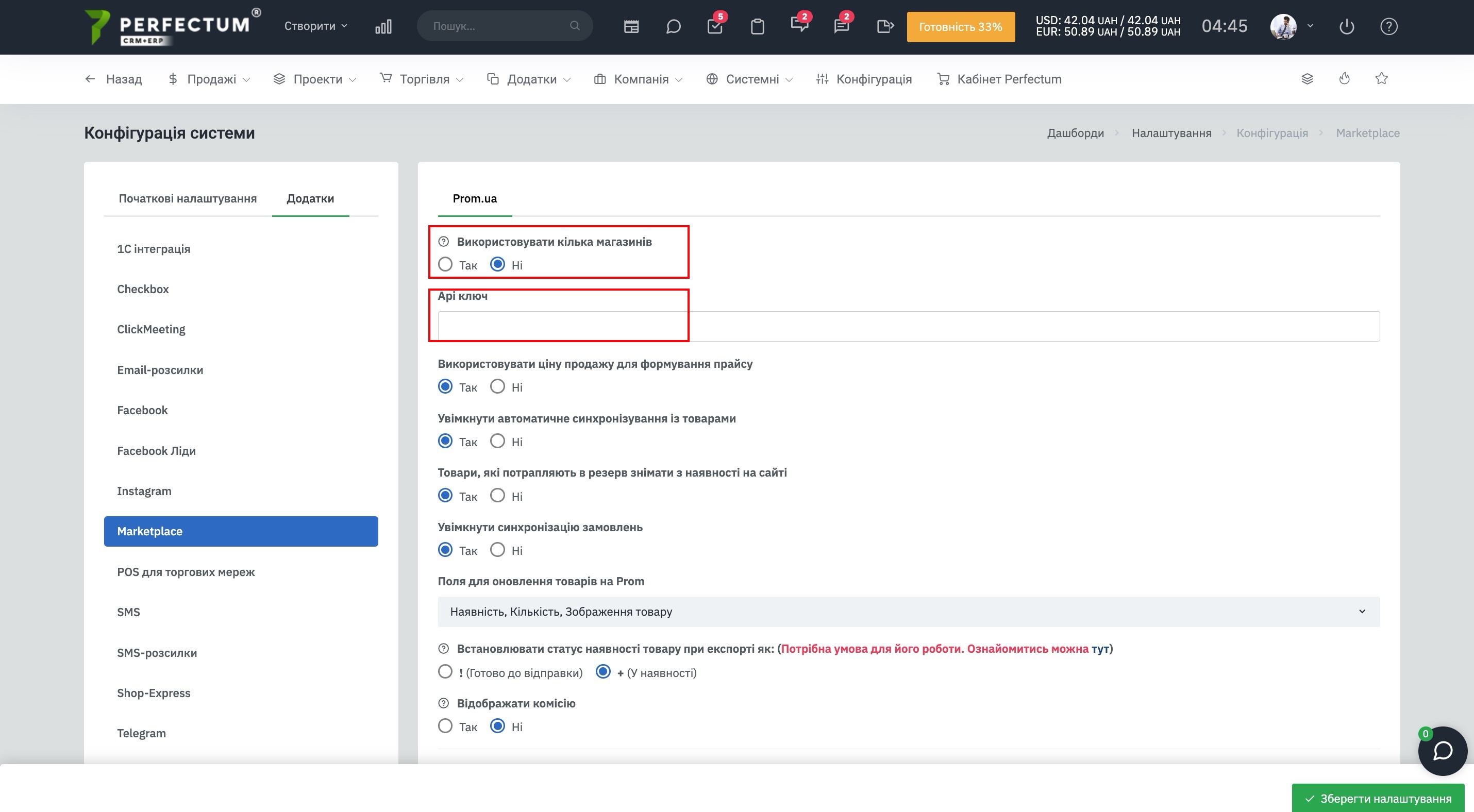
Task: Select Ні for автоматичне синхронізування із товарами
Action: point(498,441)
